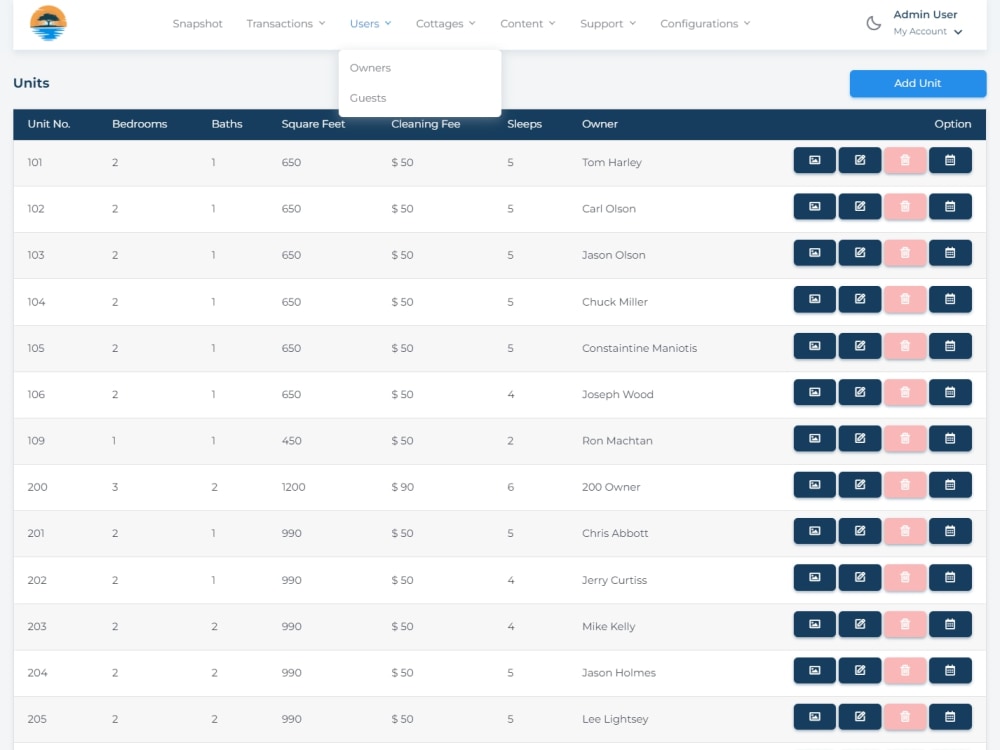Click unit number 109
1000x750 pixels.
point(36,441)
